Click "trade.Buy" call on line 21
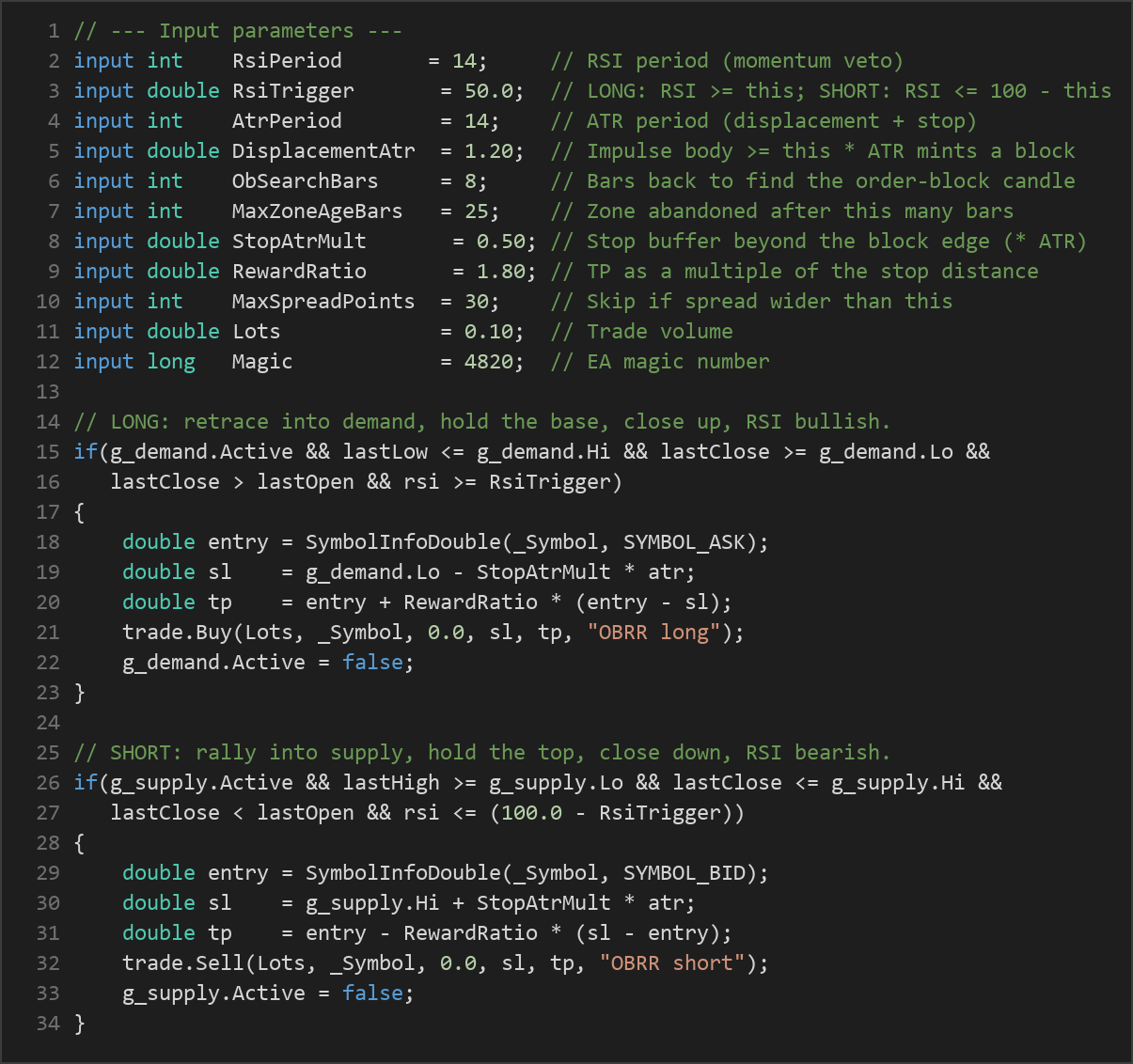1133x1064 pixels. coord(177,633)
